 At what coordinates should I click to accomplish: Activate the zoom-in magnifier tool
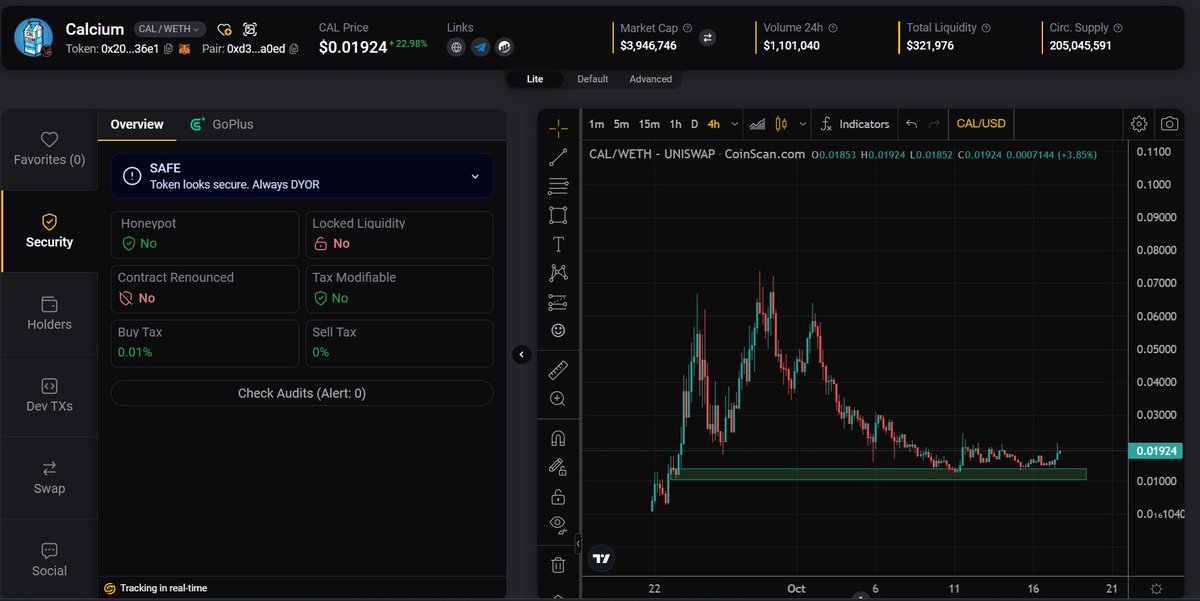(558, 399)
